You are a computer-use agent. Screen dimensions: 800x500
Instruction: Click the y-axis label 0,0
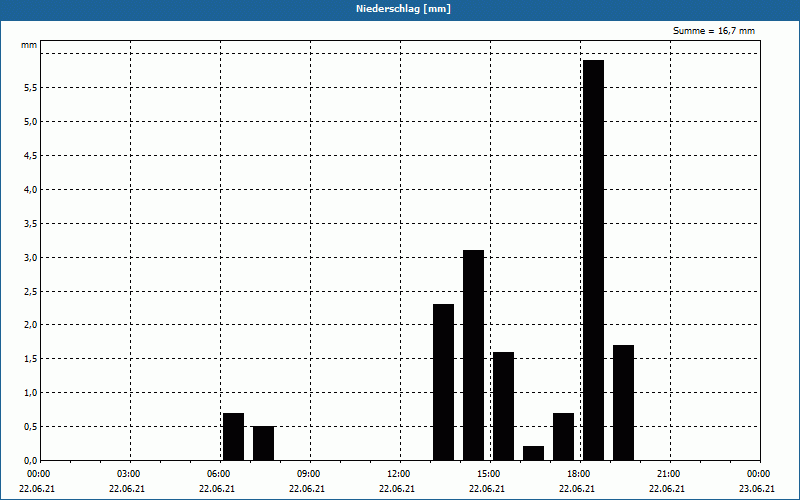[31, 460]
